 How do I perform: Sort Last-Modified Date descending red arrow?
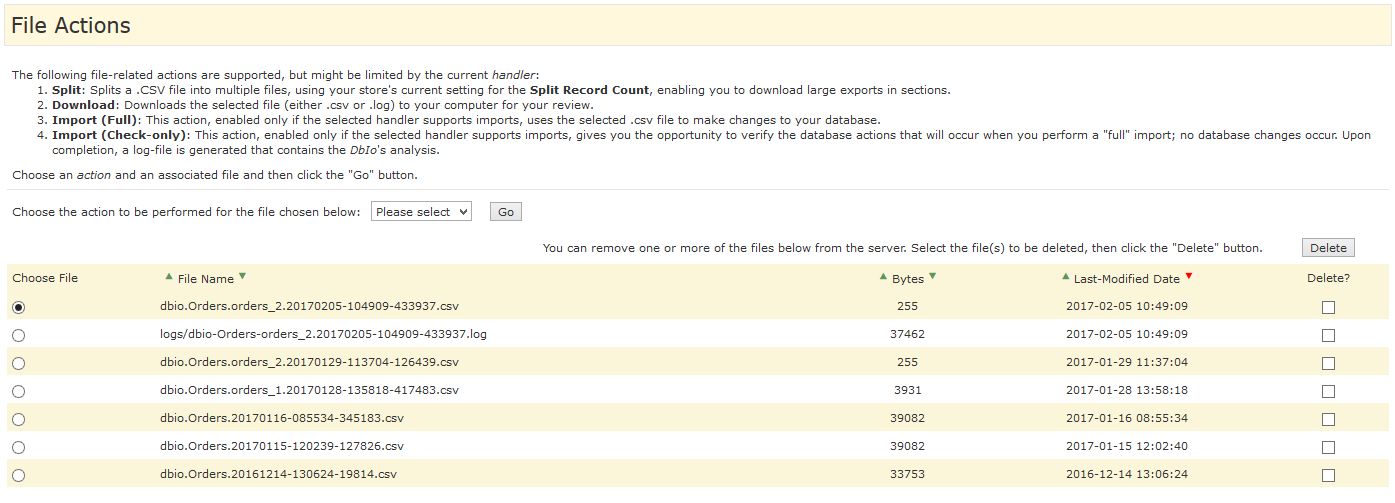point(1189,276)
